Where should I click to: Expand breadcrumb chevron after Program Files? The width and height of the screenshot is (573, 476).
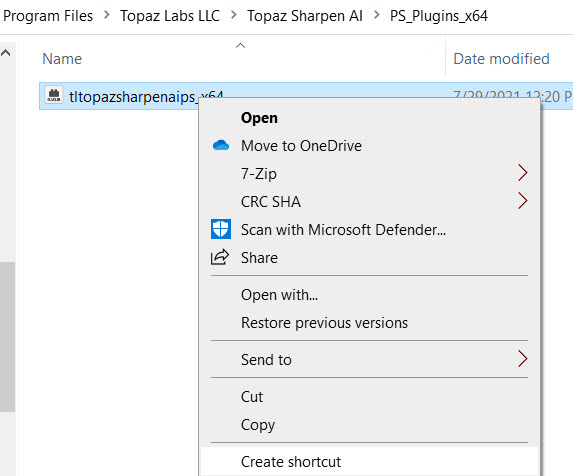[107, 15]
